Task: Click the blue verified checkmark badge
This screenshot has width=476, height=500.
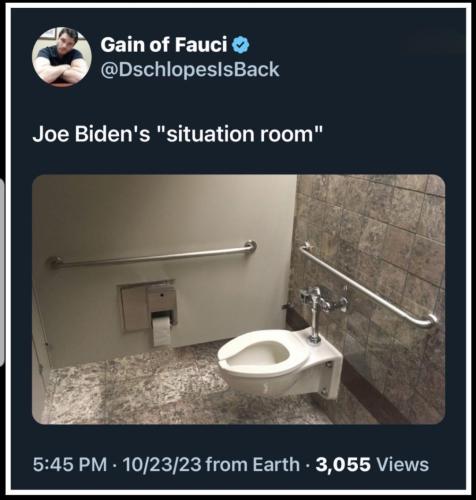Action: click(x=241, y=45)
